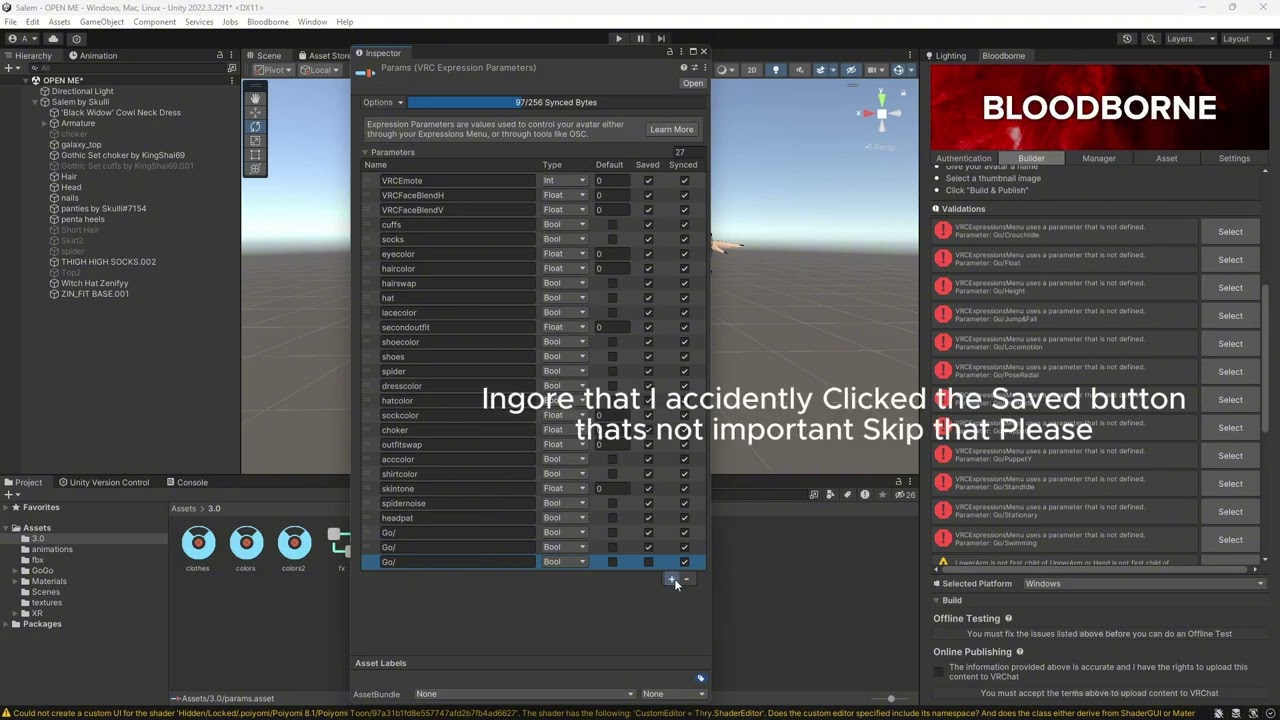This screenshot has height=720, width=1280.
Task: Open the GameObject menu
Action: pyautogui.click(x=102, y=22)
